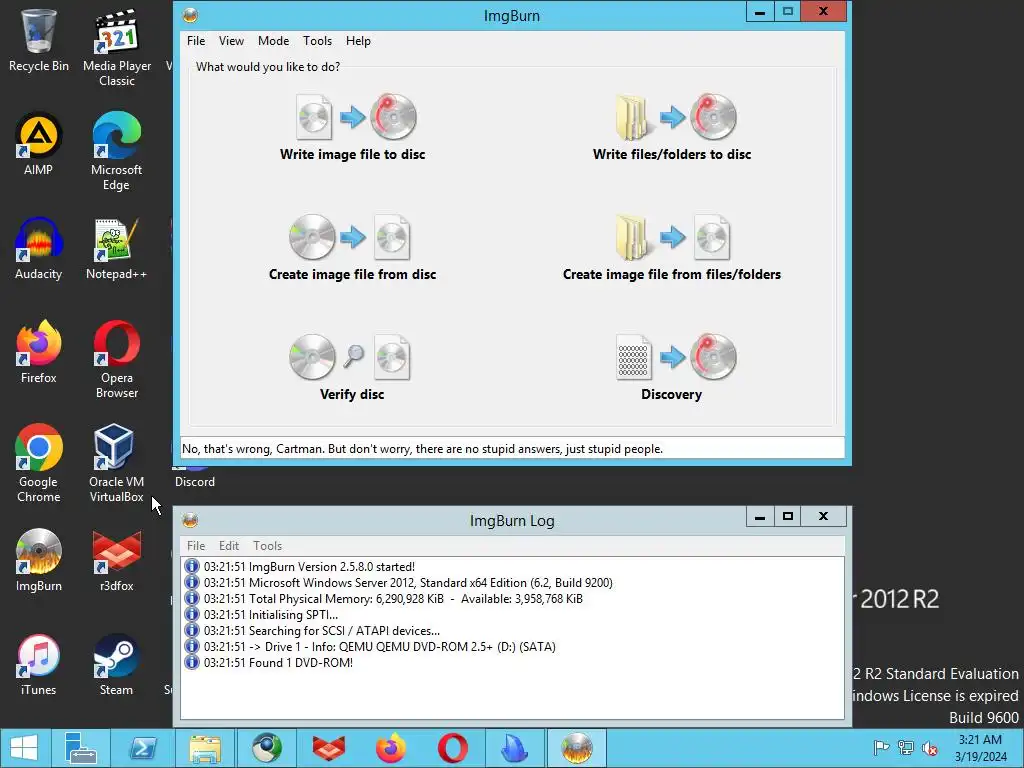Open Action Center flag in system tray
Viewport: 1024px width, 768px height.
click(881, 748)
